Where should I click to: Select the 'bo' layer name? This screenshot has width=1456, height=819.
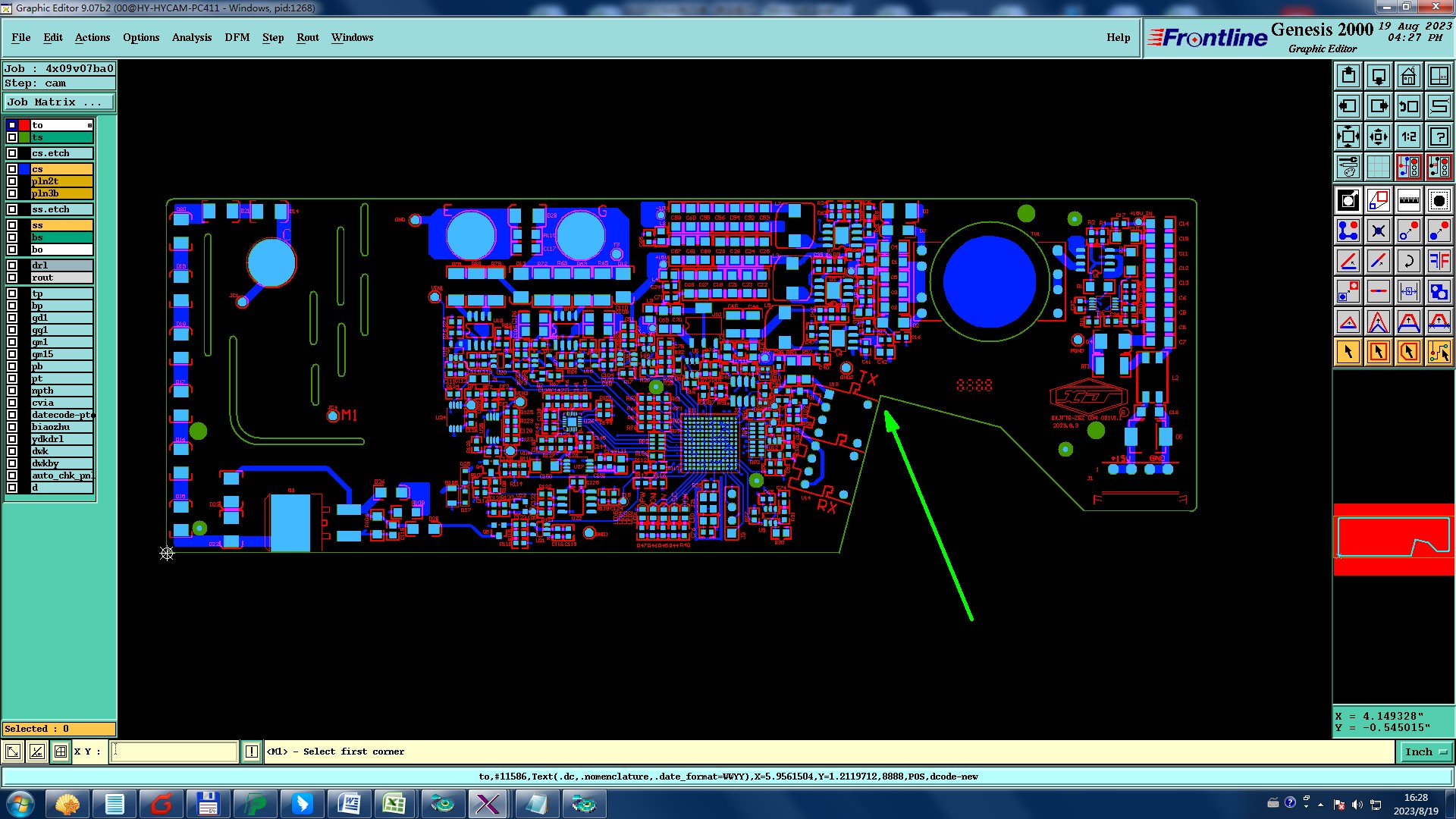[61, 249]
